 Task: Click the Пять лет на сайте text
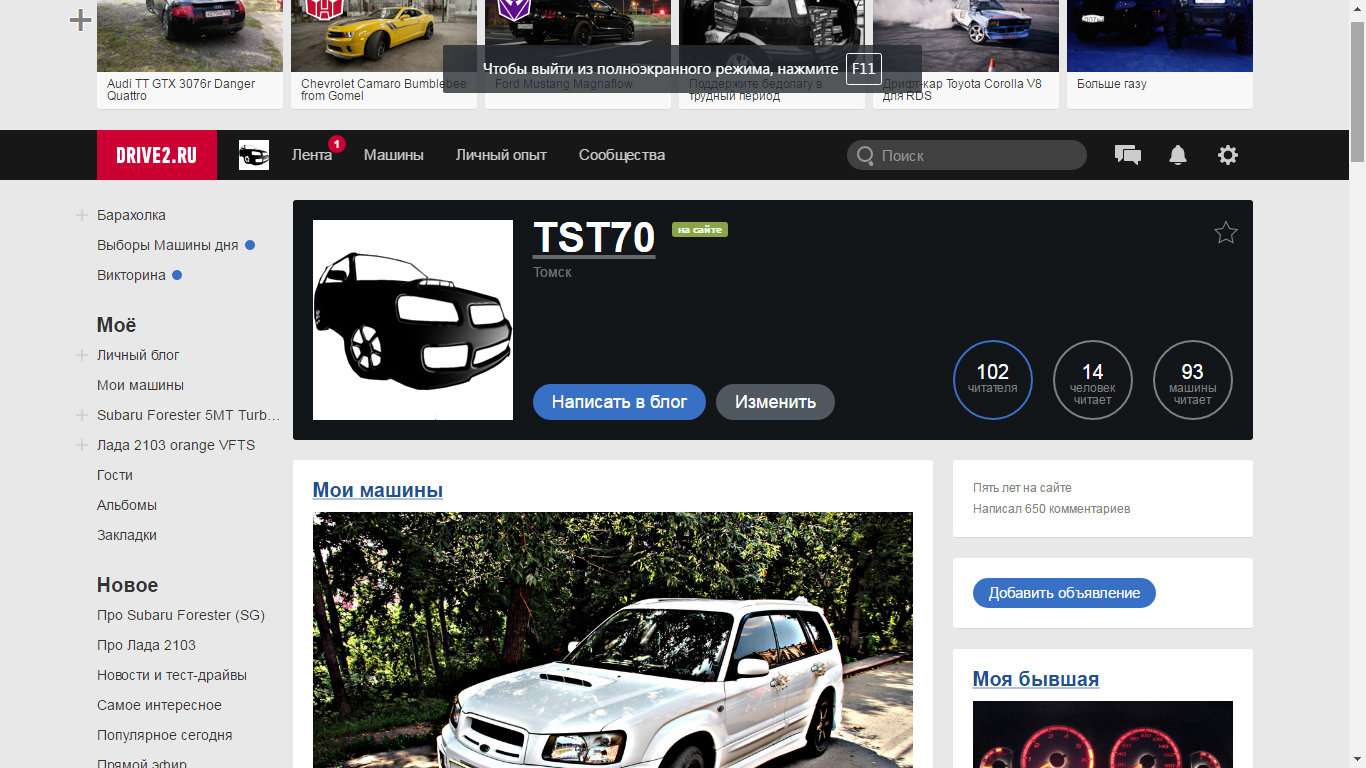point(1022,488)
